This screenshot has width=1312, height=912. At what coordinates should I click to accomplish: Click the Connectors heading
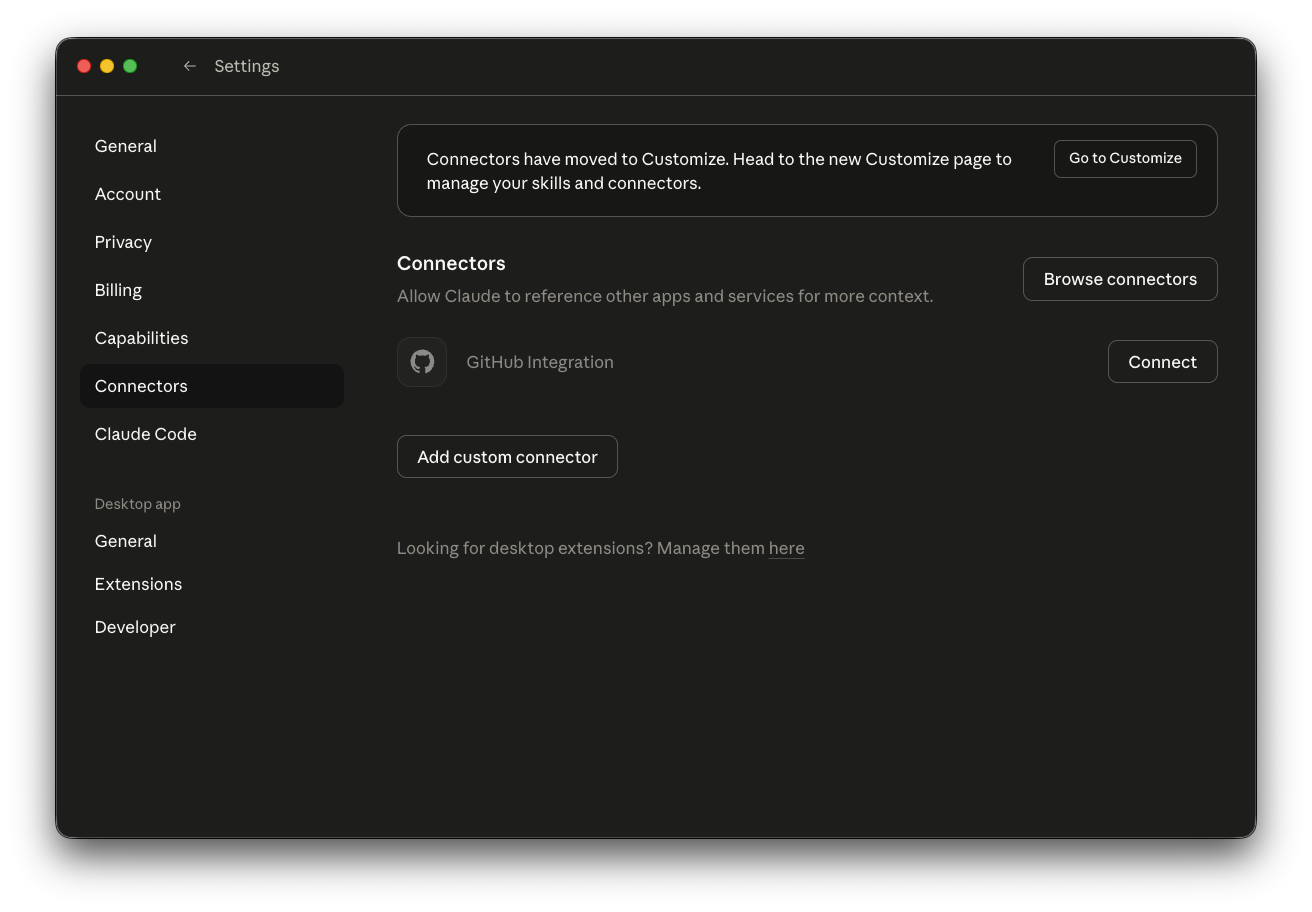[451, 263]
